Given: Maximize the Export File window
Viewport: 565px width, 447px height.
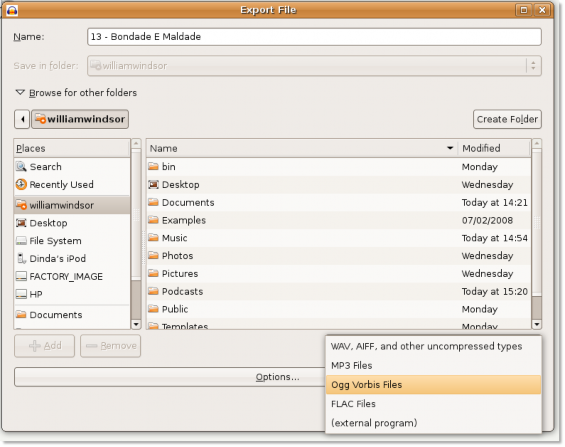Looking at the screenshot, I should (524, 10).
